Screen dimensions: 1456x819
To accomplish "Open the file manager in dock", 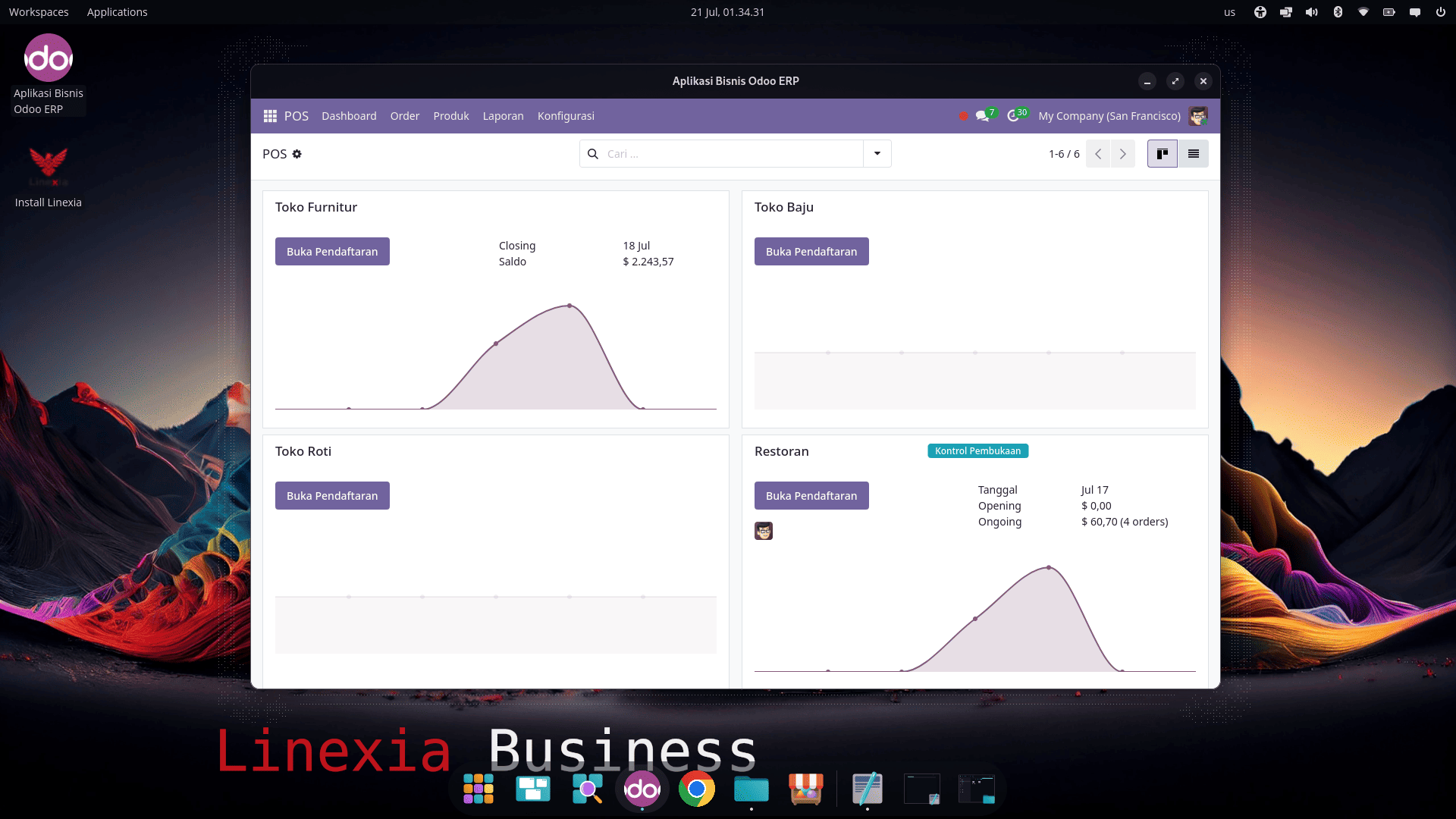I will 752,789.
